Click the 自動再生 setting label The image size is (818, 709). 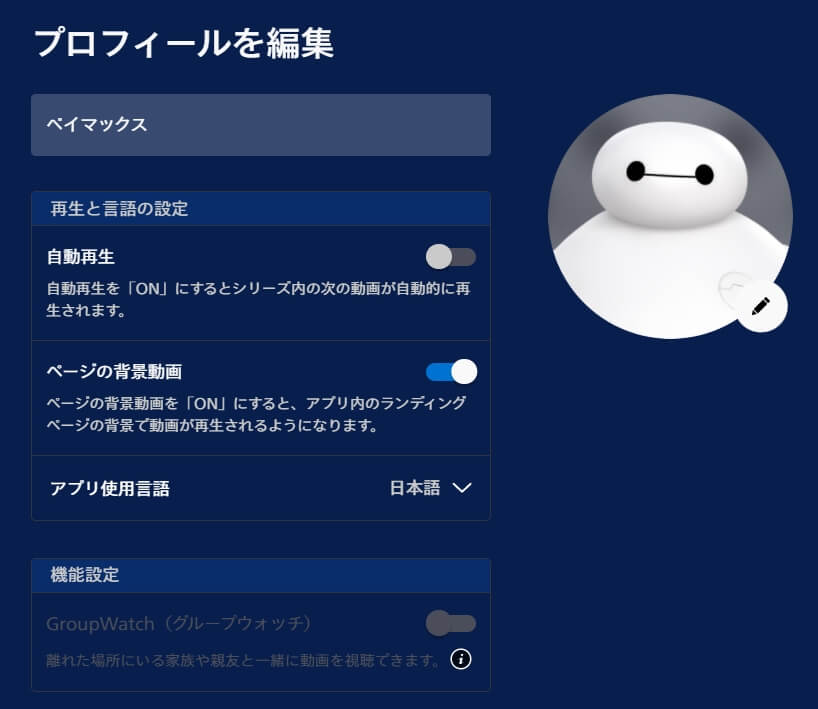(81, 257)
